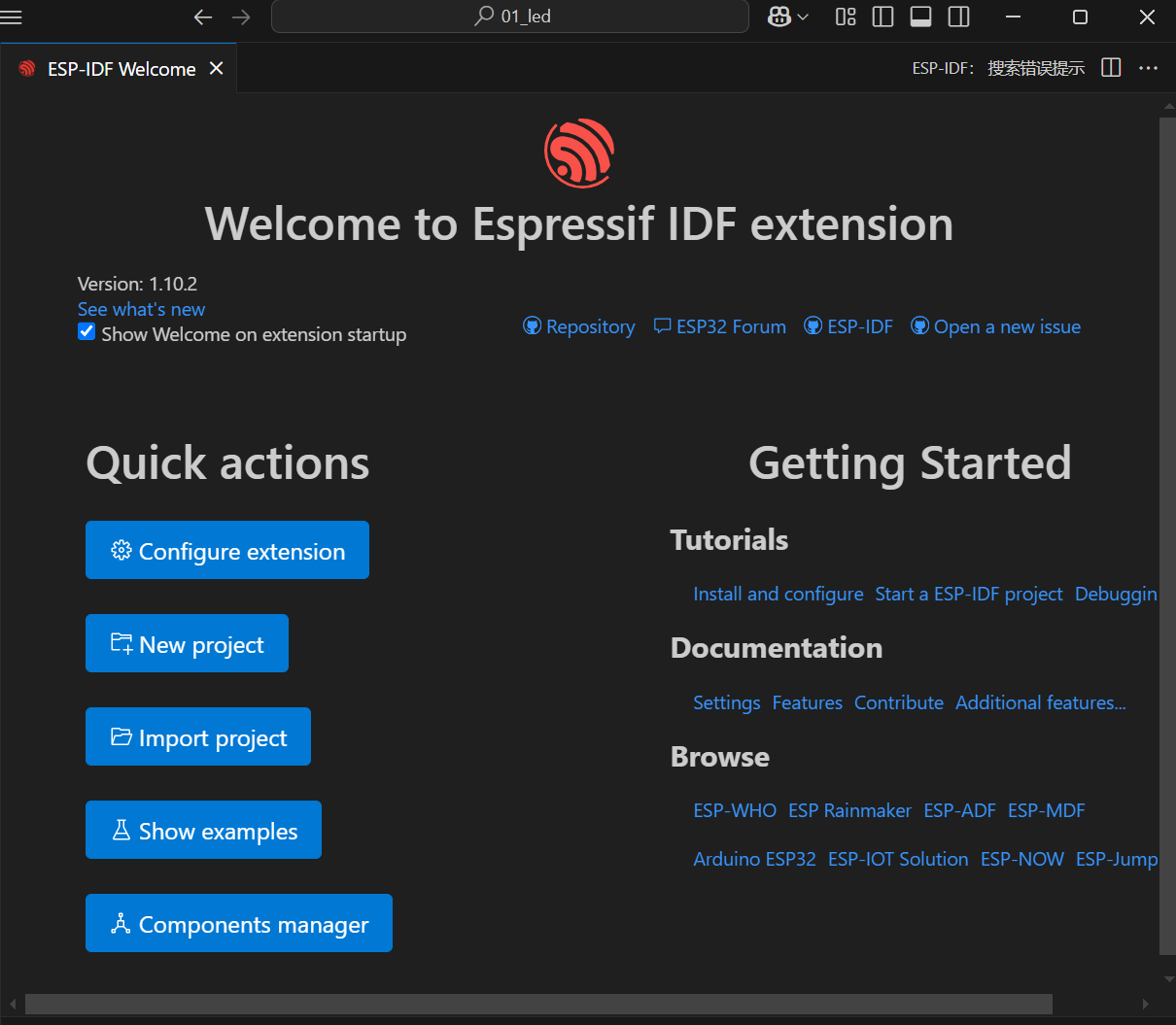Toggle the secondary side bar
The width and height of the screenshot is (1176, 1025).
click(958, 17)
